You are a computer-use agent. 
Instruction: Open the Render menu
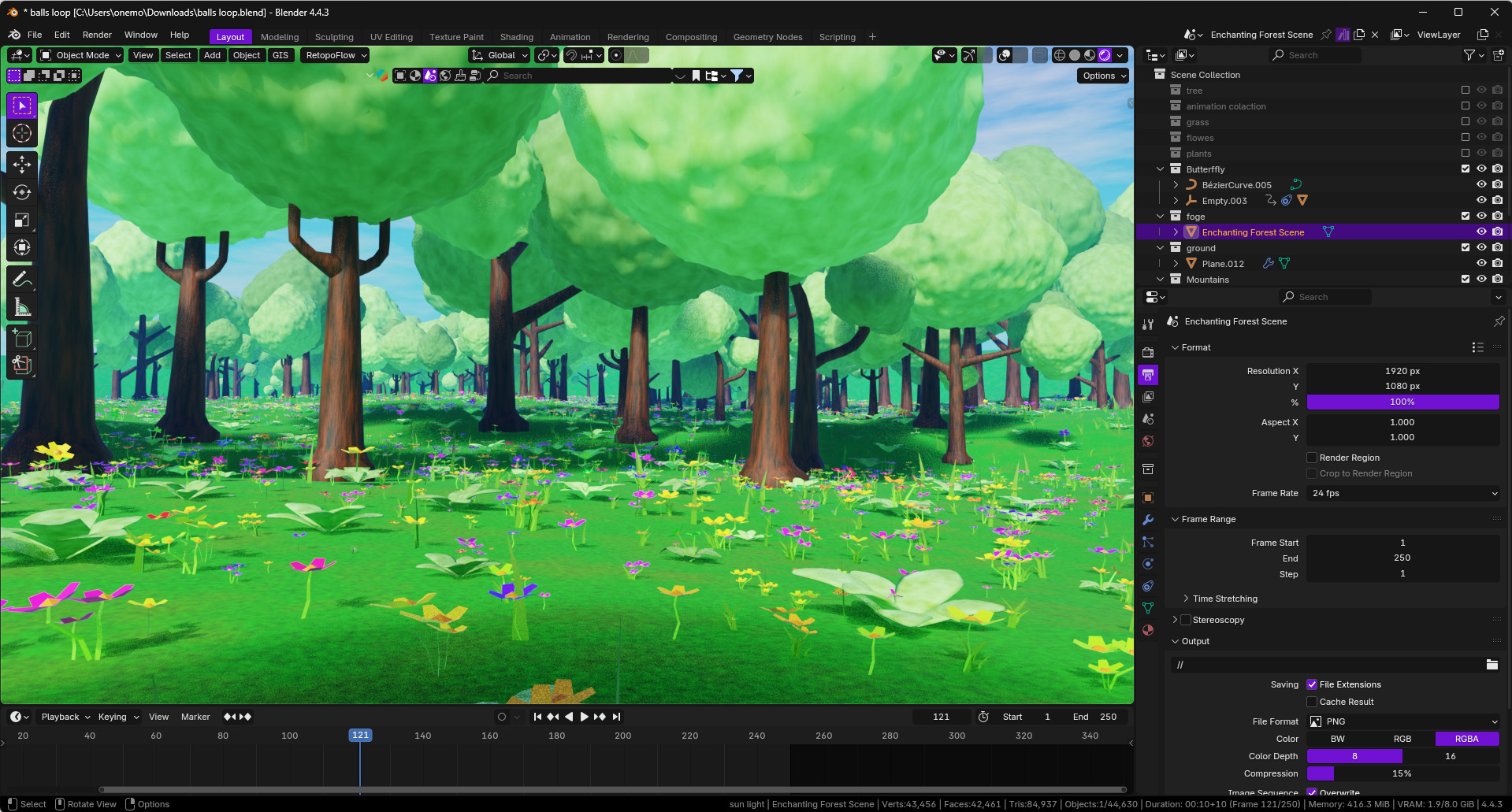97,35
